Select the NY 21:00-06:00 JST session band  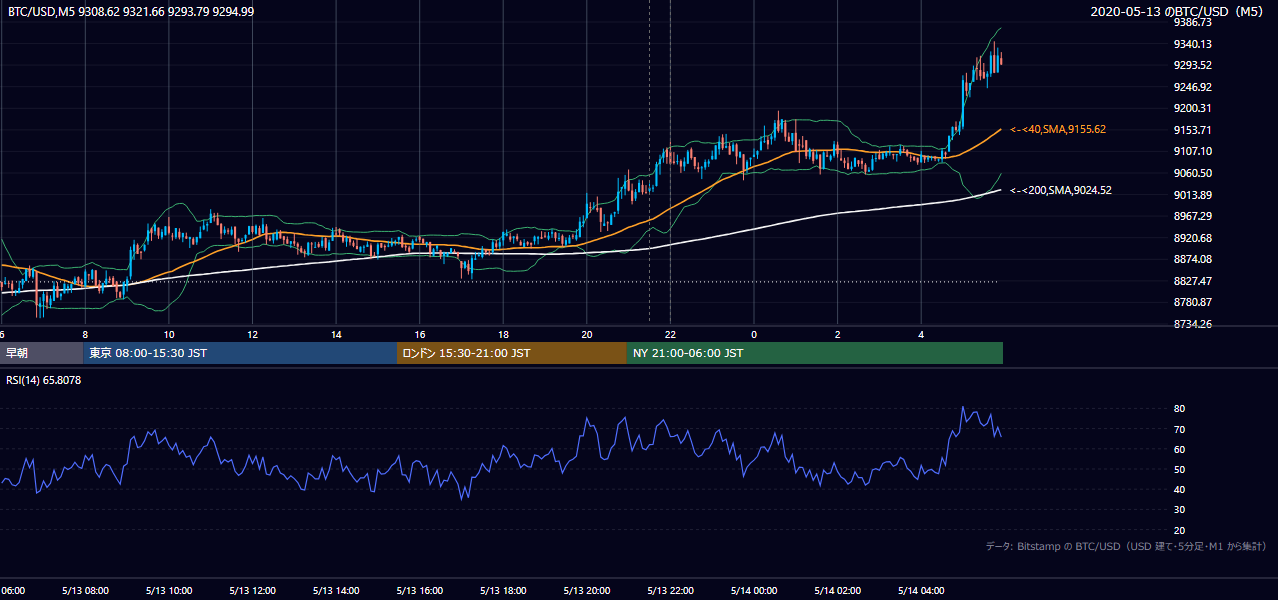(815, 353)
